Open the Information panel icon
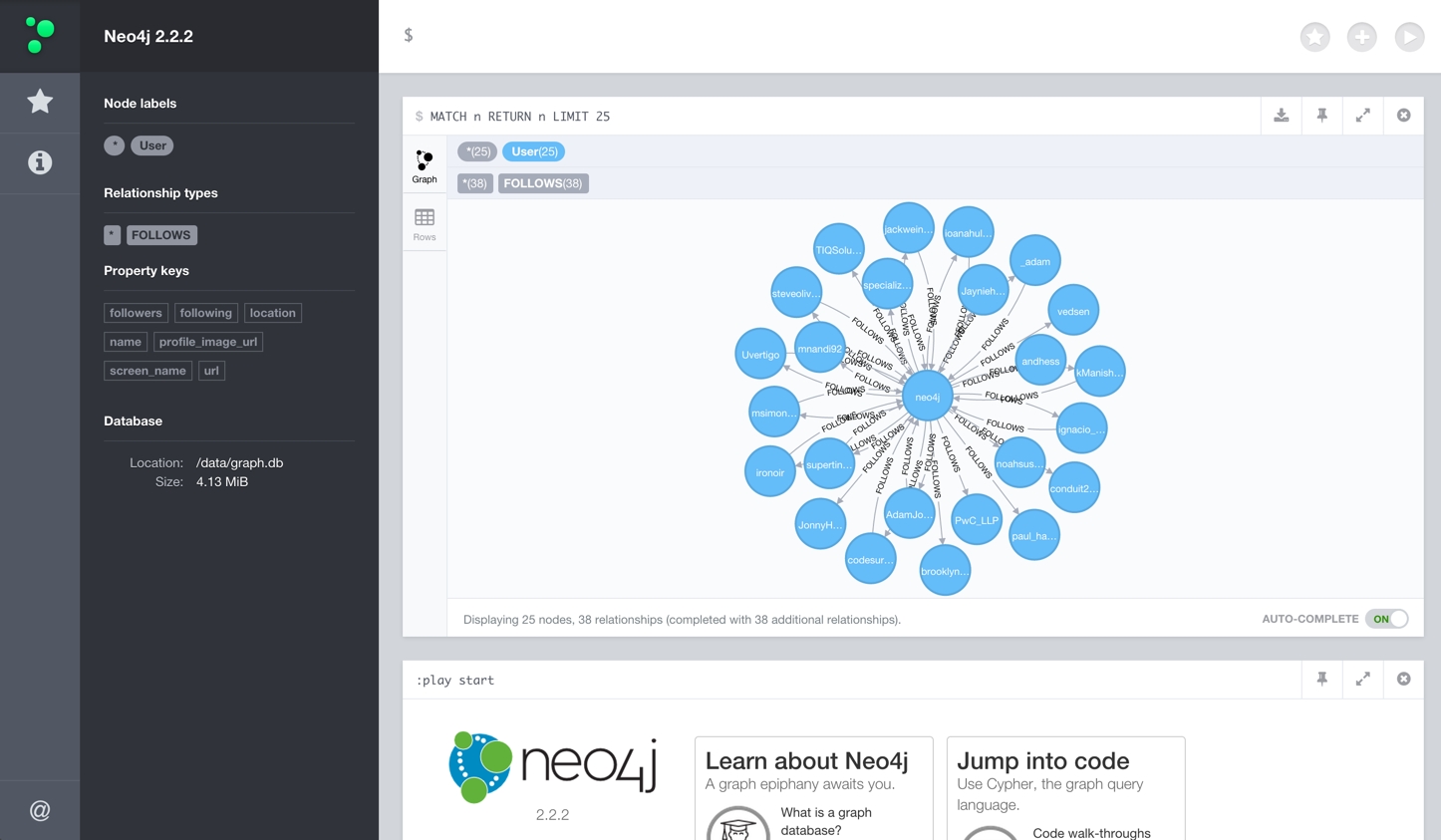This screenshot has height=840, width=1441. click(40, 162)
